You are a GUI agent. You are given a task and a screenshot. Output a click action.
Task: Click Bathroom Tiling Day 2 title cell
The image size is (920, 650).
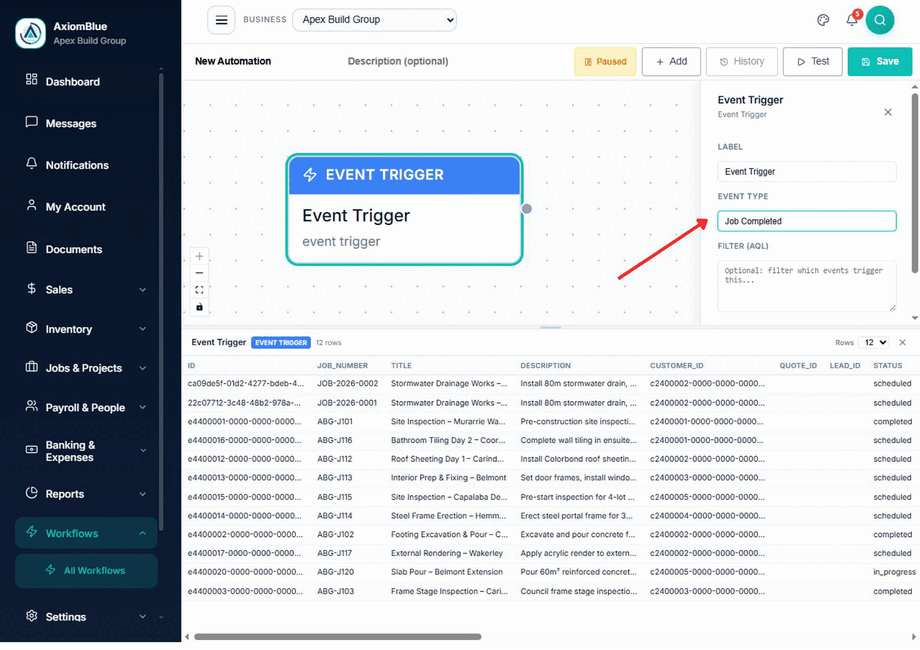448,440
